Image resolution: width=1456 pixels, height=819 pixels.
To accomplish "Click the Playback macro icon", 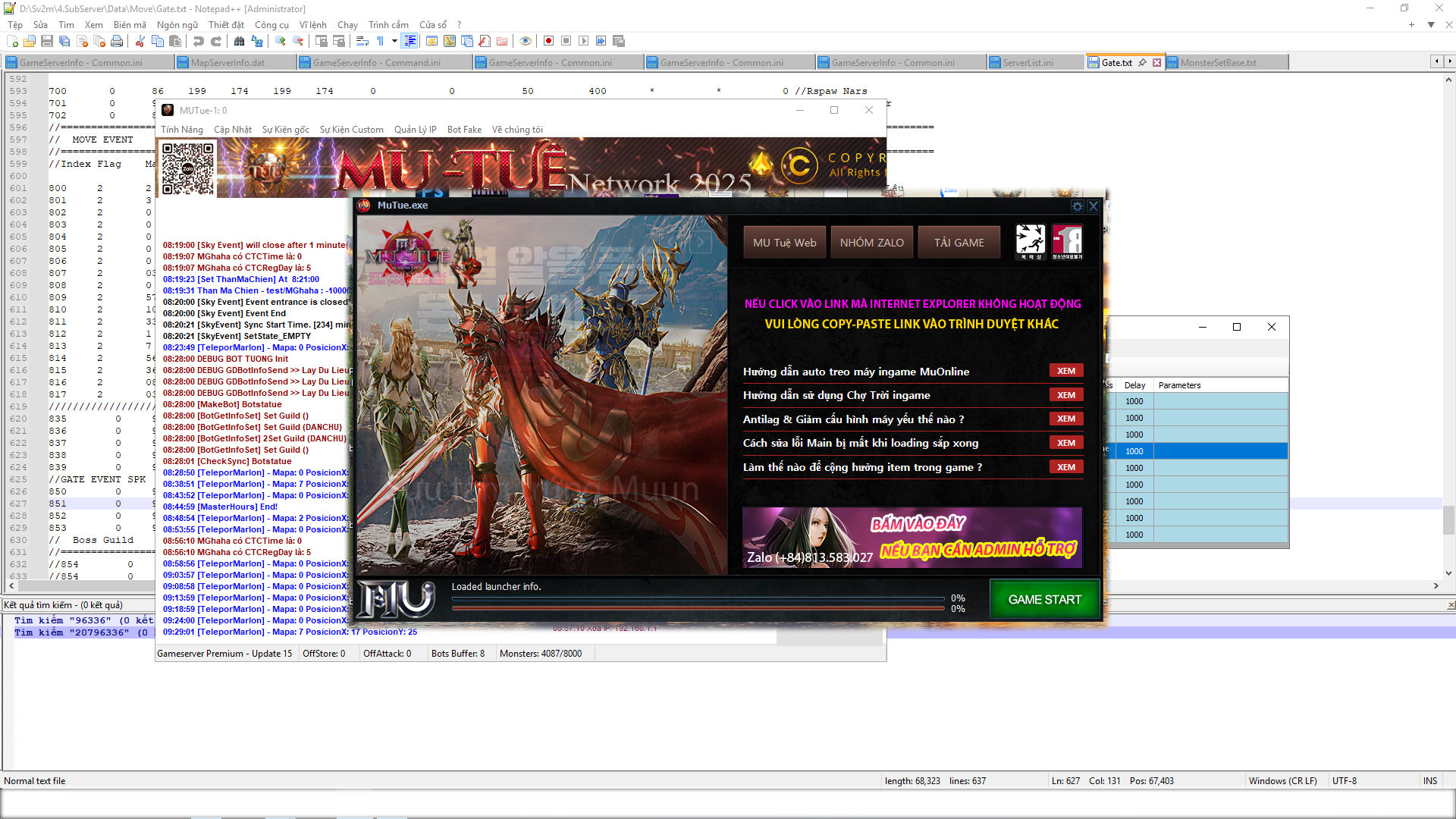I will (584, 41).
